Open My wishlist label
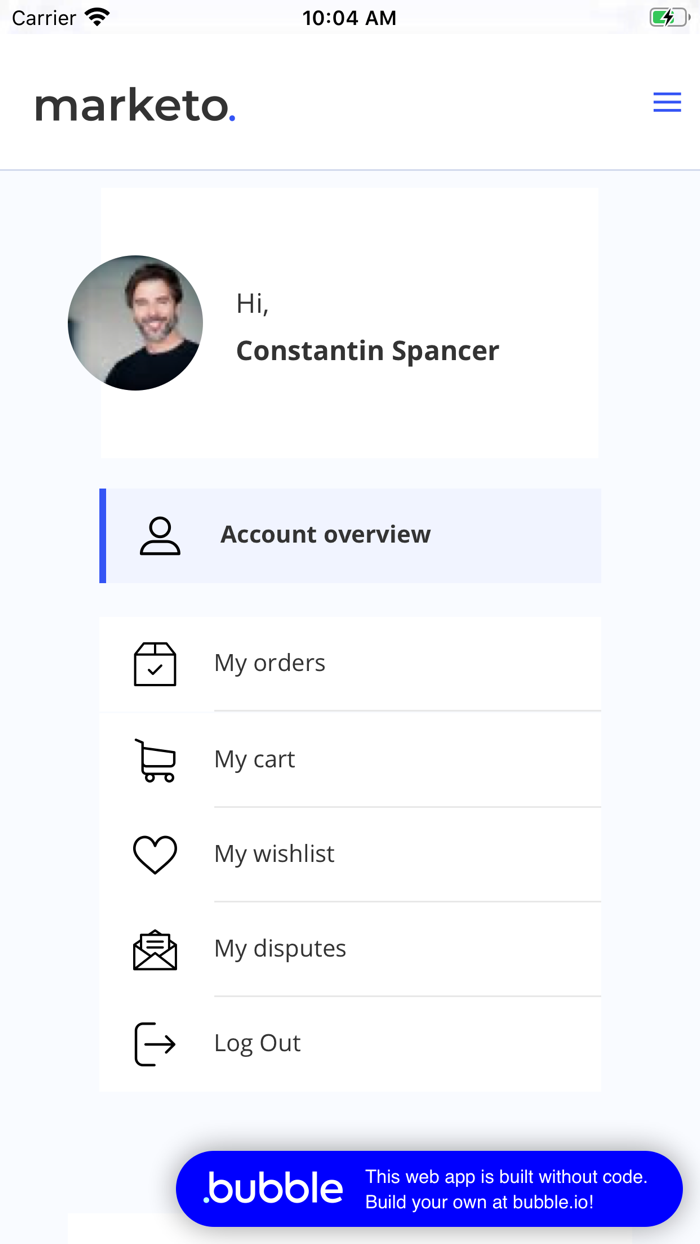The width and height of the screenshot is (700, 1244). [274, 854]
